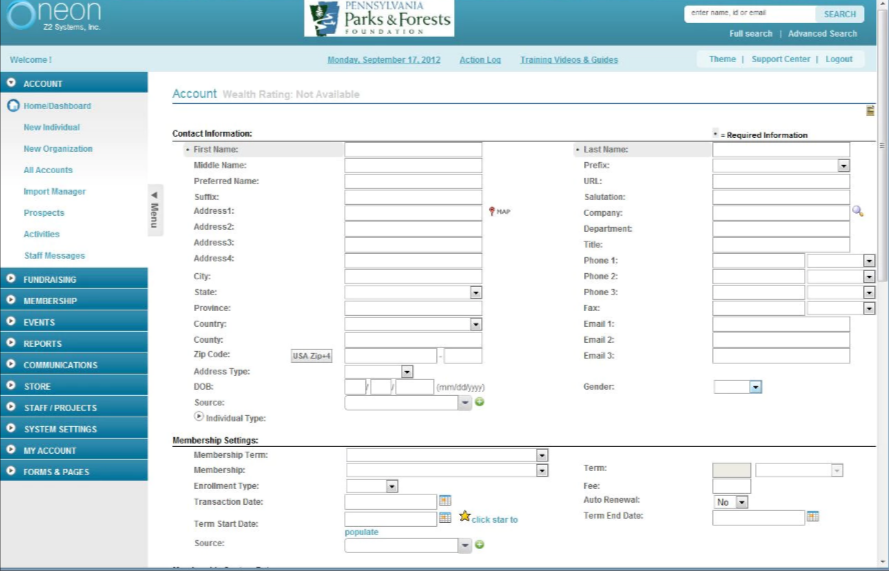Click the magnifier icon next to Company

tap(857, 212)
